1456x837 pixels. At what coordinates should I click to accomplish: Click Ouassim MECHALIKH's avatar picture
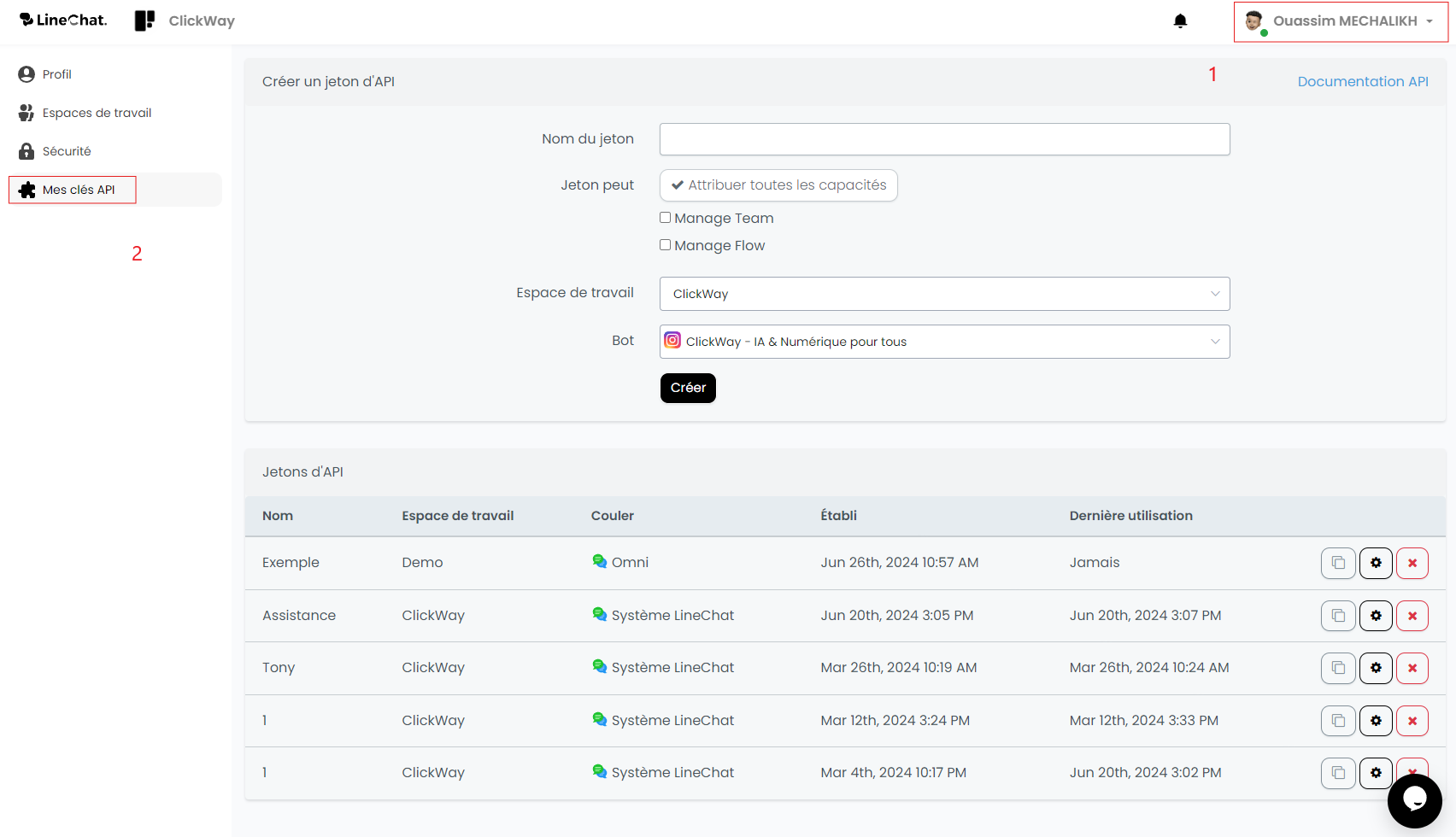coord(1253,21)
